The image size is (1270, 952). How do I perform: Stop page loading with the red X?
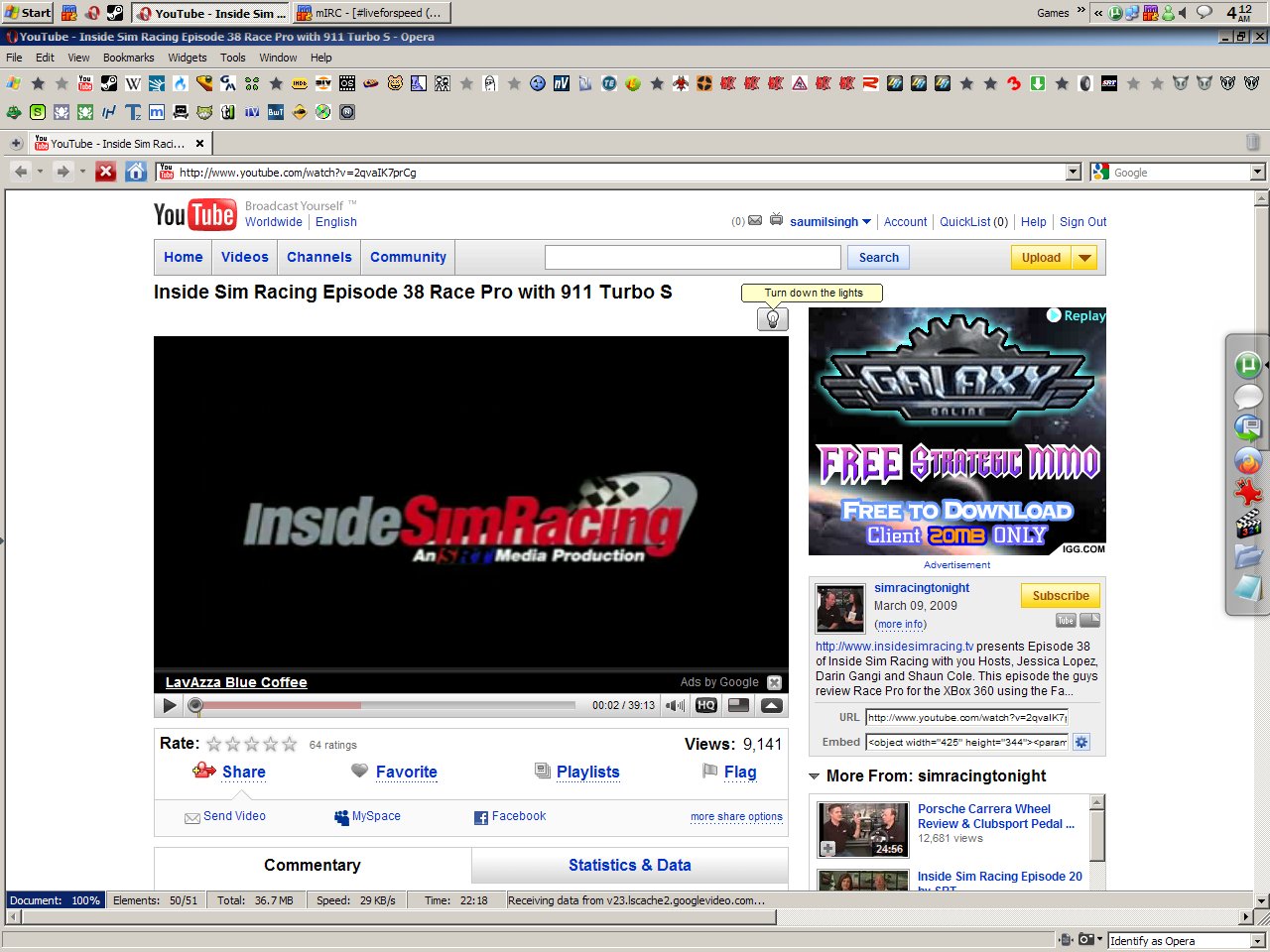click(x=106, y=172)
